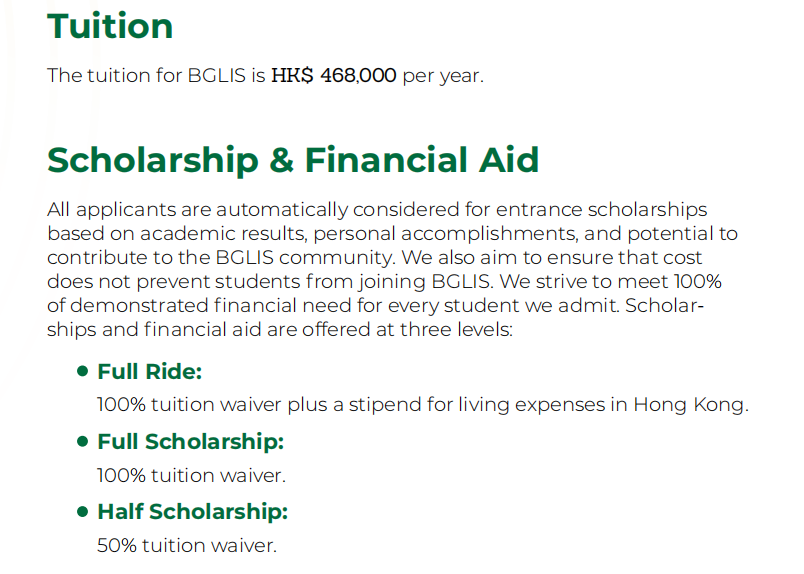
Task: Click "100% tuition waiver." under Full Scholarship
Action: pos(191,476)
